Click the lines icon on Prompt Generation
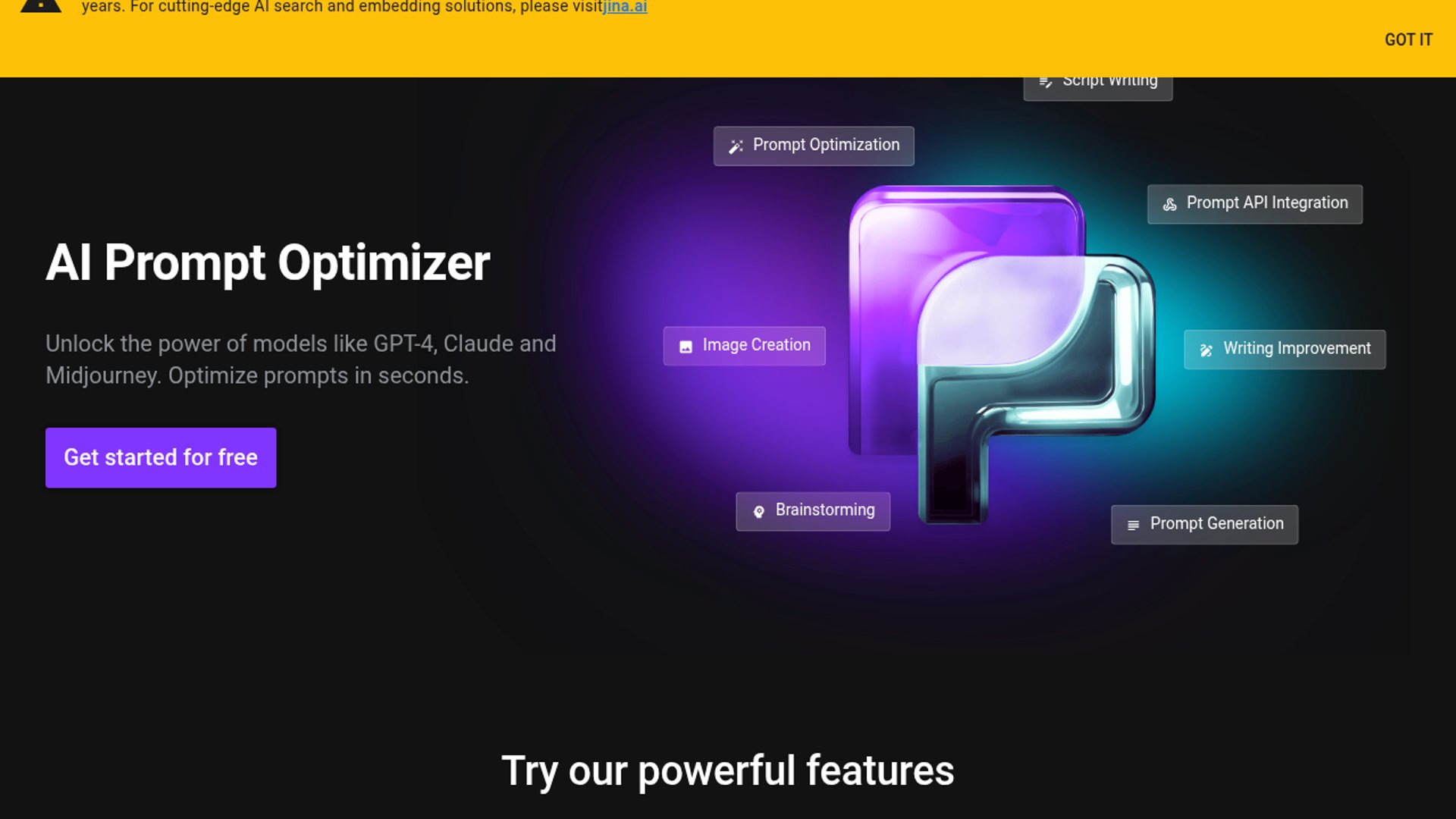The width and height of the screenshot is (1456, 819). click(1133, 525)
